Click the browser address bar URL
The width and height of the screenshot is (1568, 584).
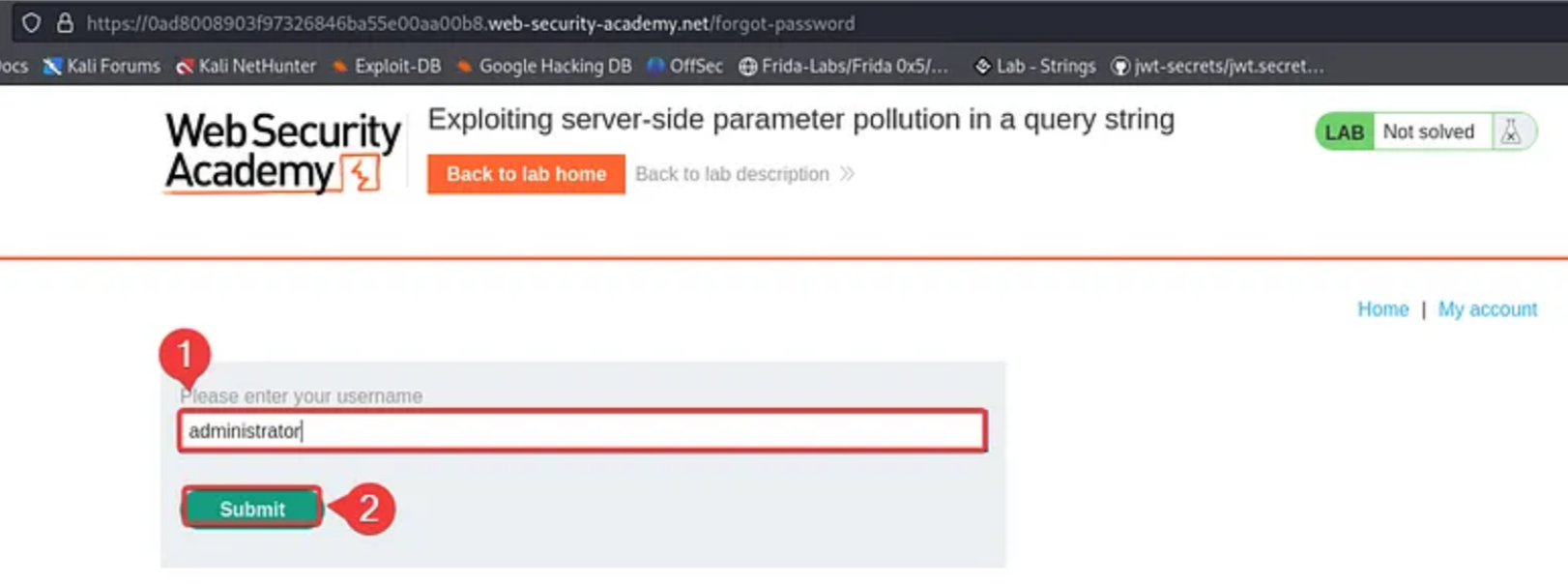tap(470, 22)
